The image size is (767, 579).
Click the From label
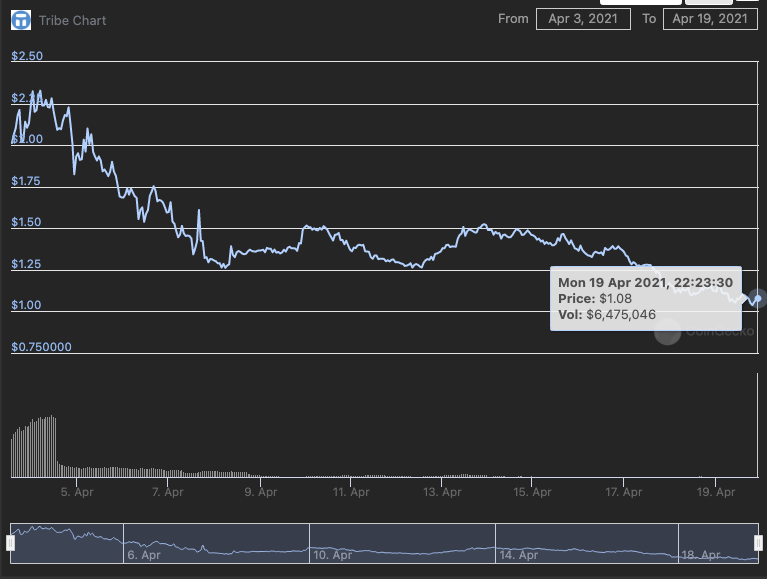[513, 19]
